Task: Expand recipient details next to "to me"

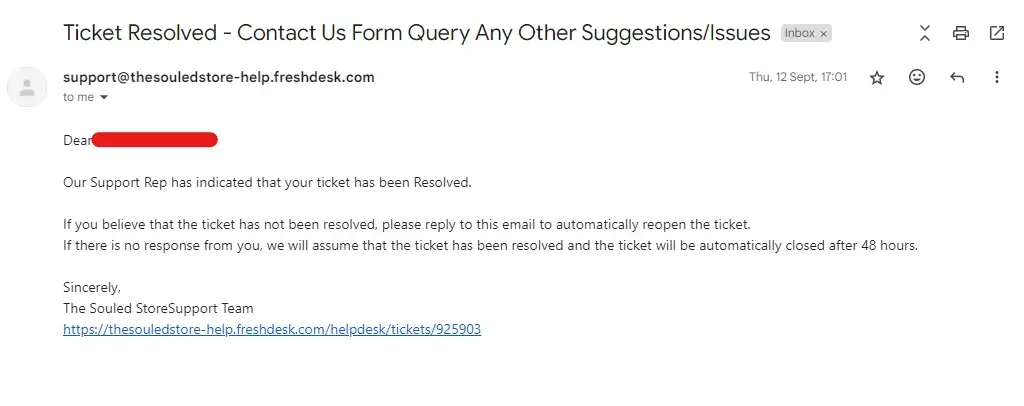Action: coord(104,98)
